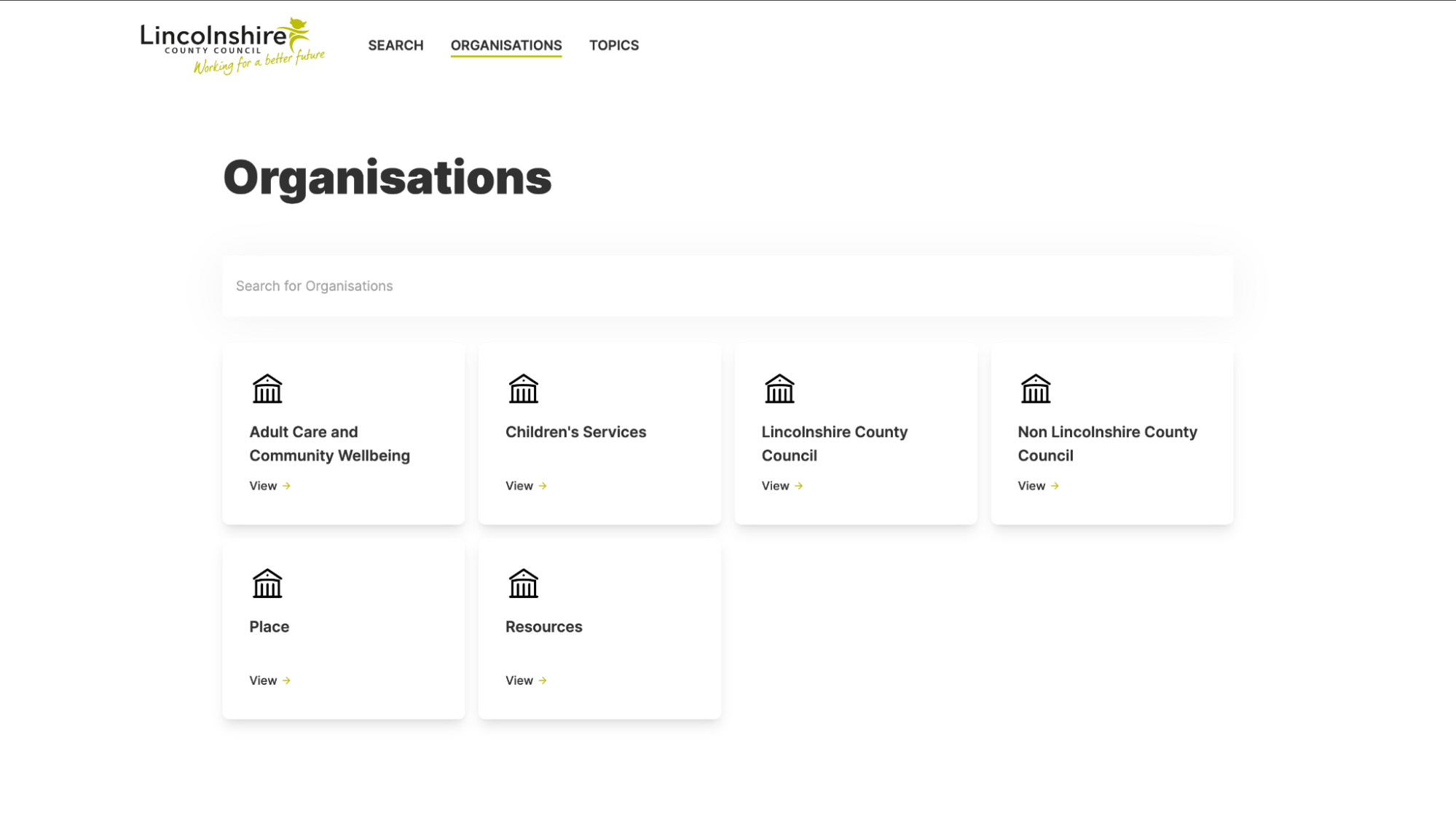
Task: Focus the Search for Organisations field
Action: [x=728, y=286]
